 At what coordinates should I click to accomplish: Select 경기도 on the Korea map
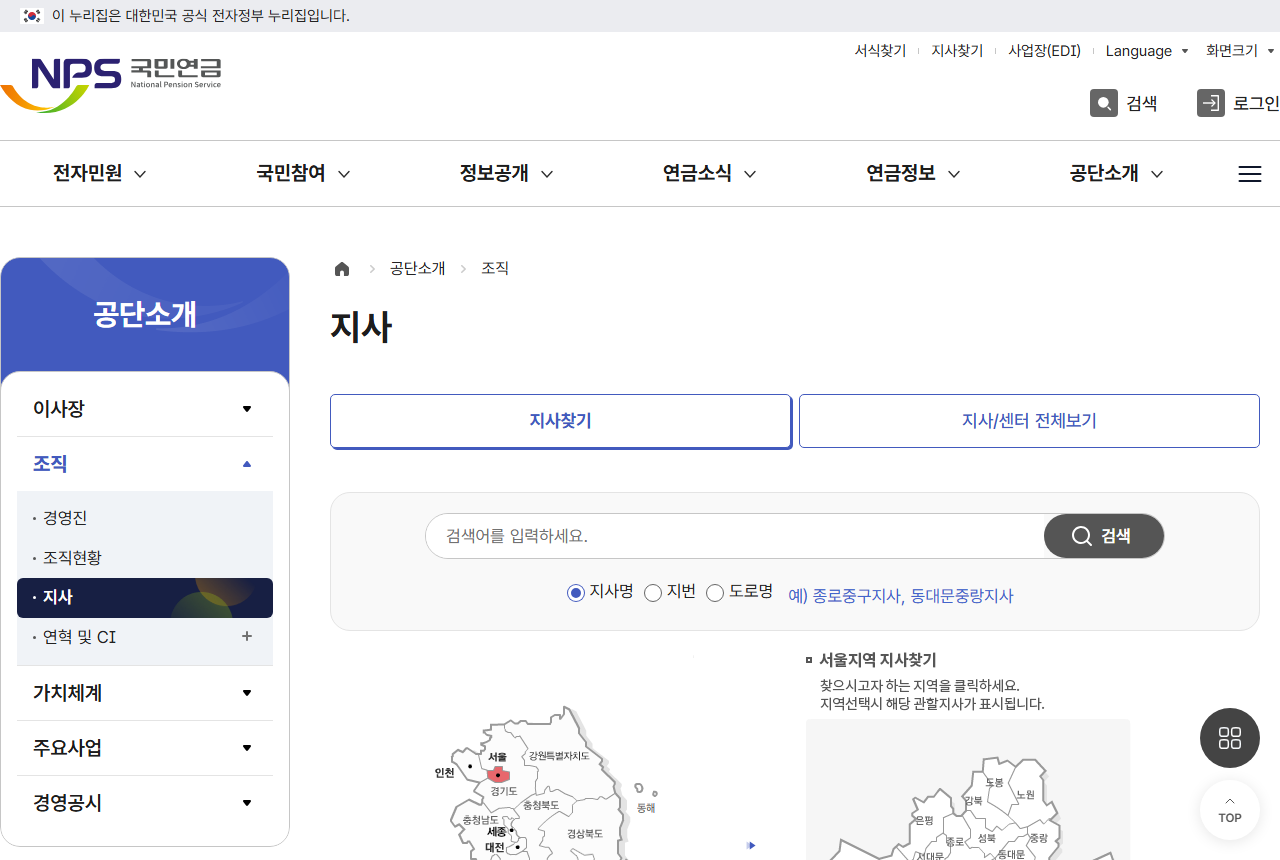tap(504, 791)
